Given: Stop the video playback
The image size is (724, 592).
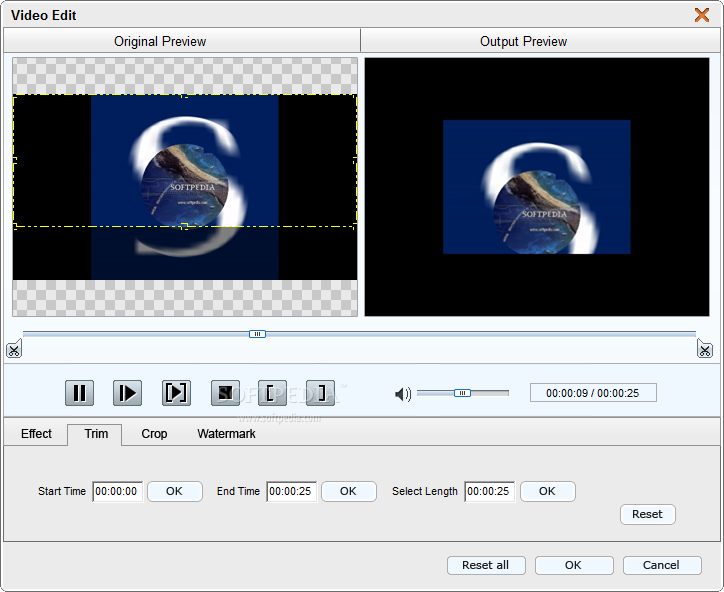Looking at the screenshot, I should [225, 393].
